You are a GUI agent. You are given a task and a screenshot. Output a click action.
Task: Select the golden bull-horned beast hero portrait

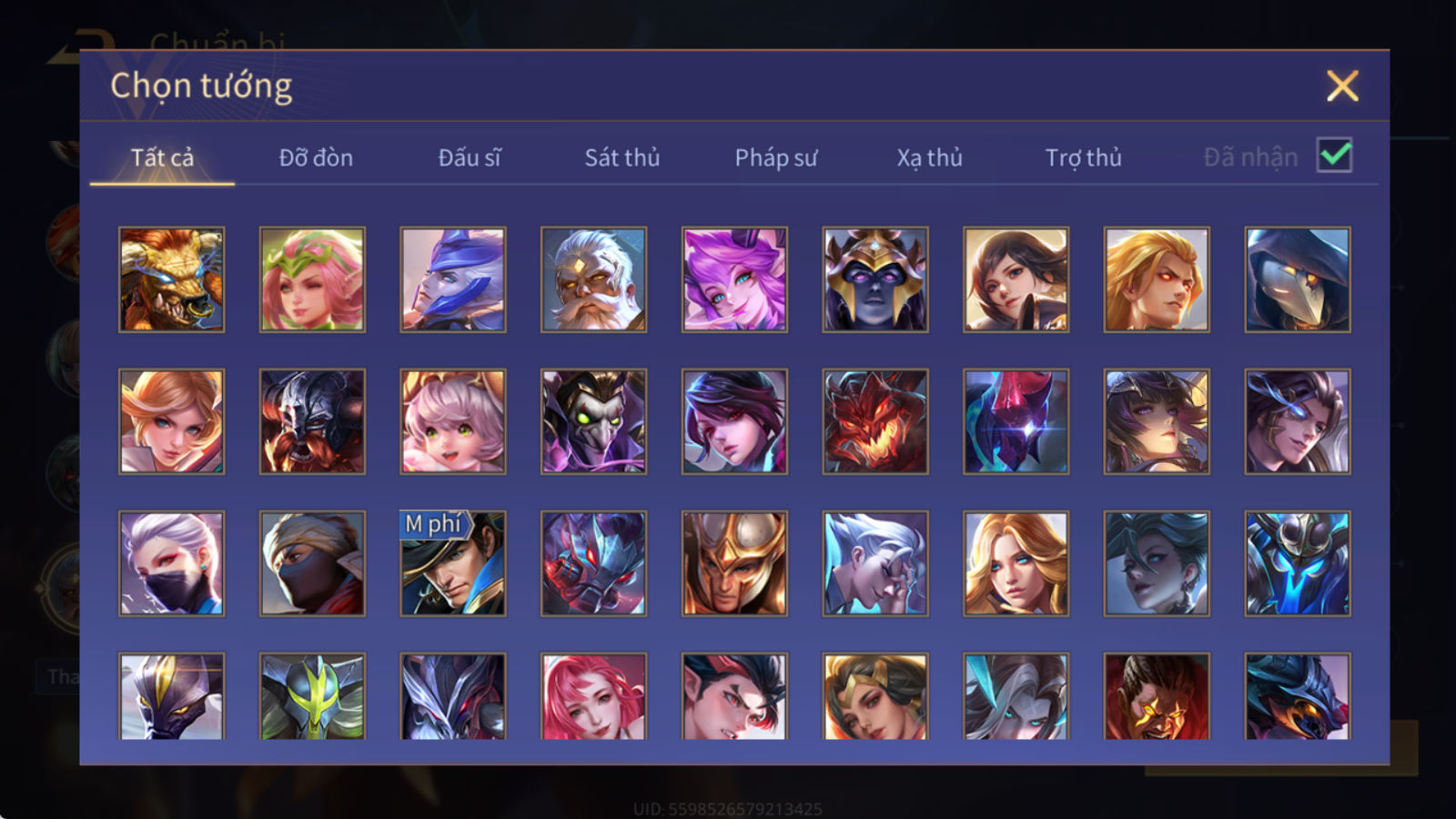click(x=171, y=279)
